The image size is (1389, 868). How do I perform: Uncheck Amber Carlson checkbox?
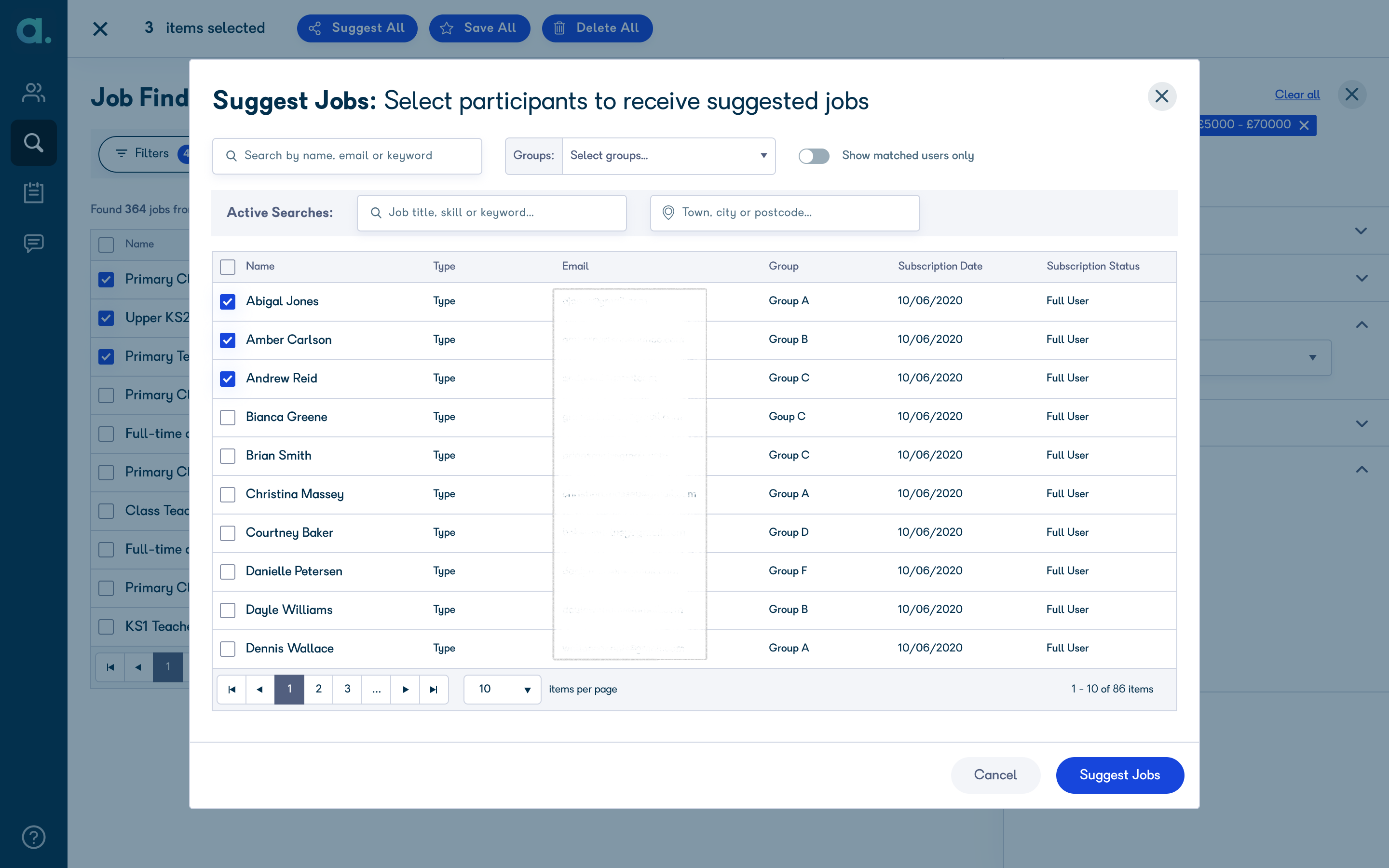pos(228,340)
